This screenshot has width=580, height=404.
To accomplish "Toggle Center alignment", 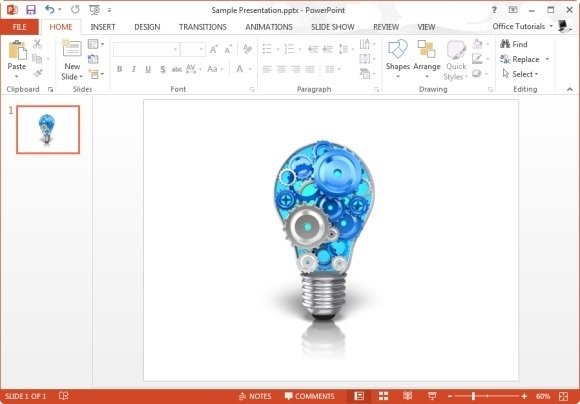I will point(281,69).
